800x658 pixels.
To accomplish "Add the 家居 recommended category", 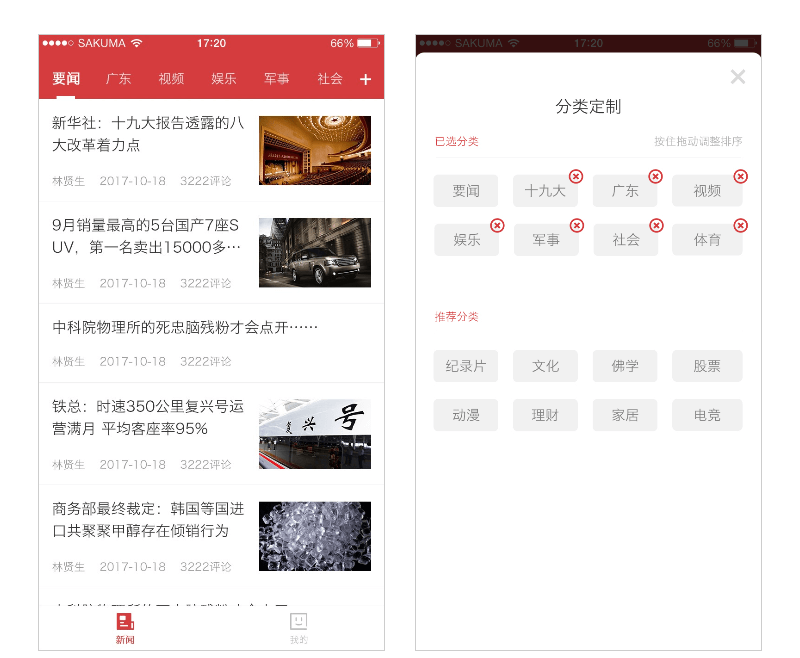I will pyautogui.click(x=625, y=415).
